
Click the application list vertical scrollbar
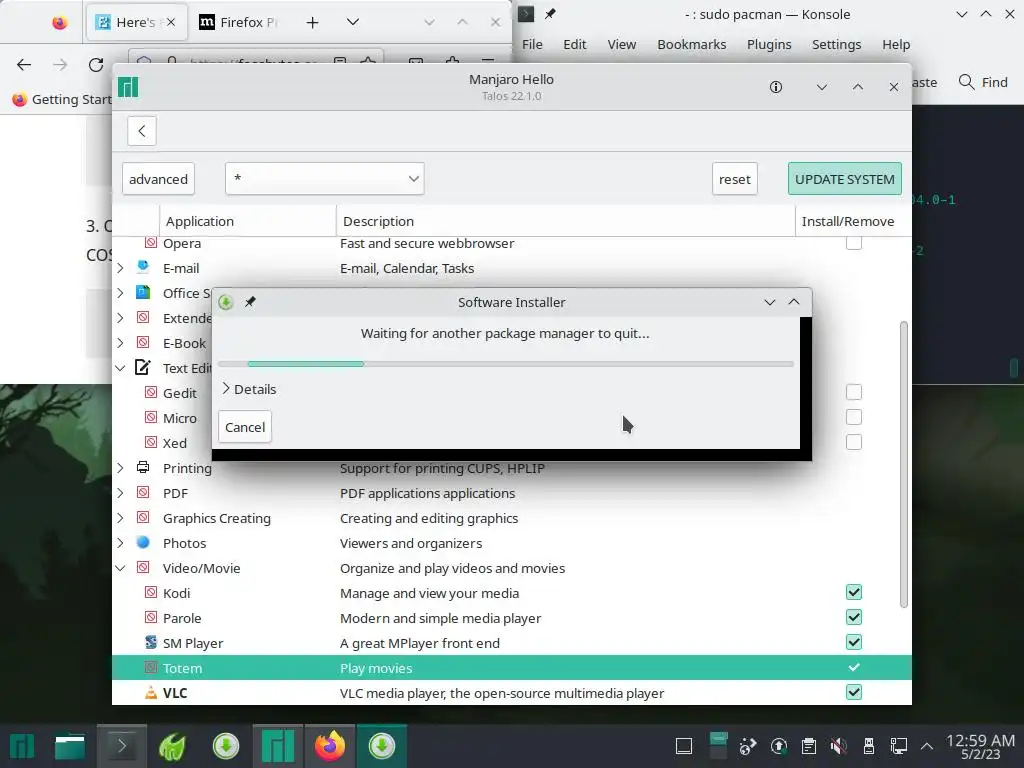(x=904, y=464)
